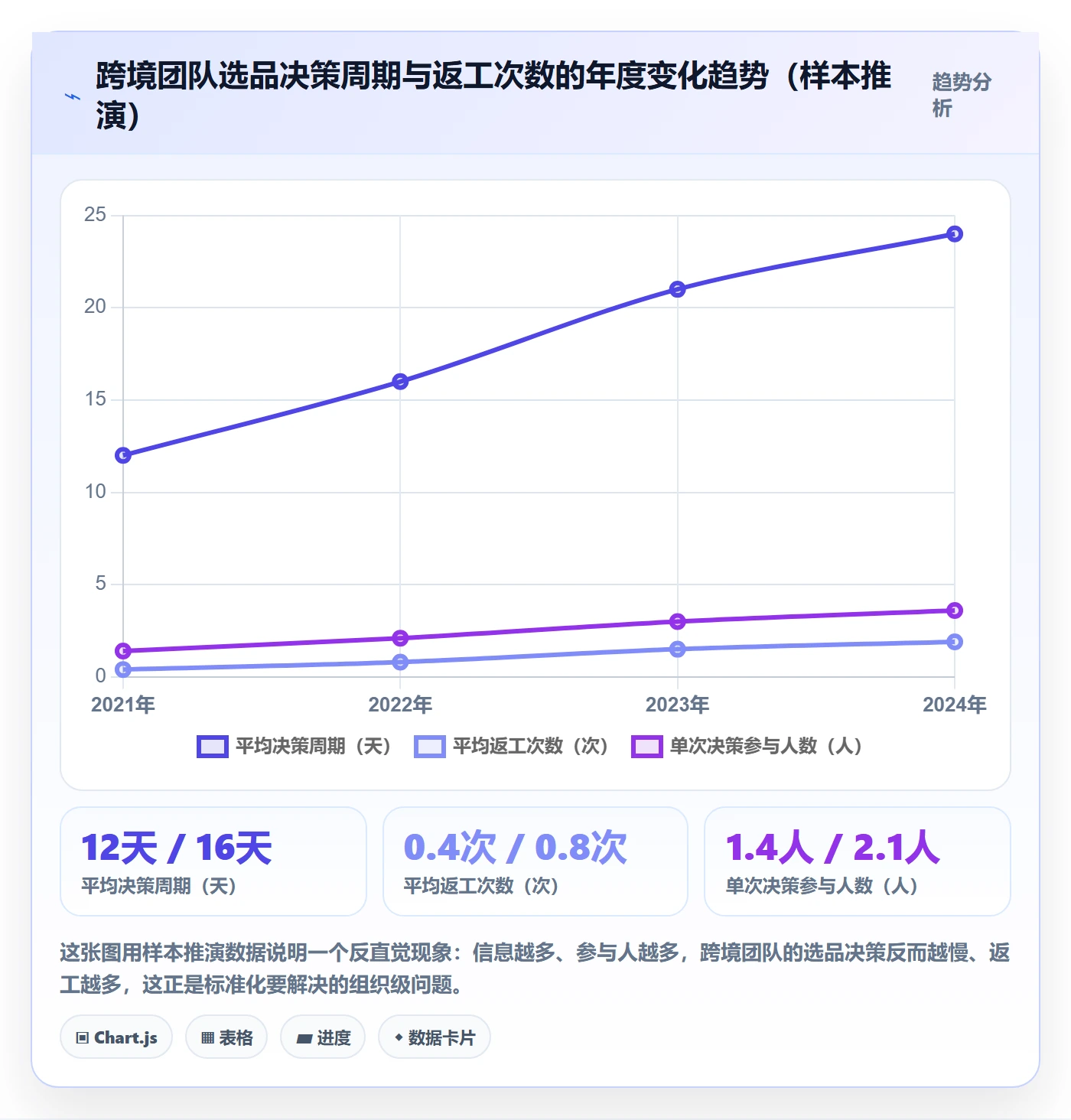This screenshot has width=1071, height=1120.
Task: Click the Chart.js tag
Action: point(116,1037)
